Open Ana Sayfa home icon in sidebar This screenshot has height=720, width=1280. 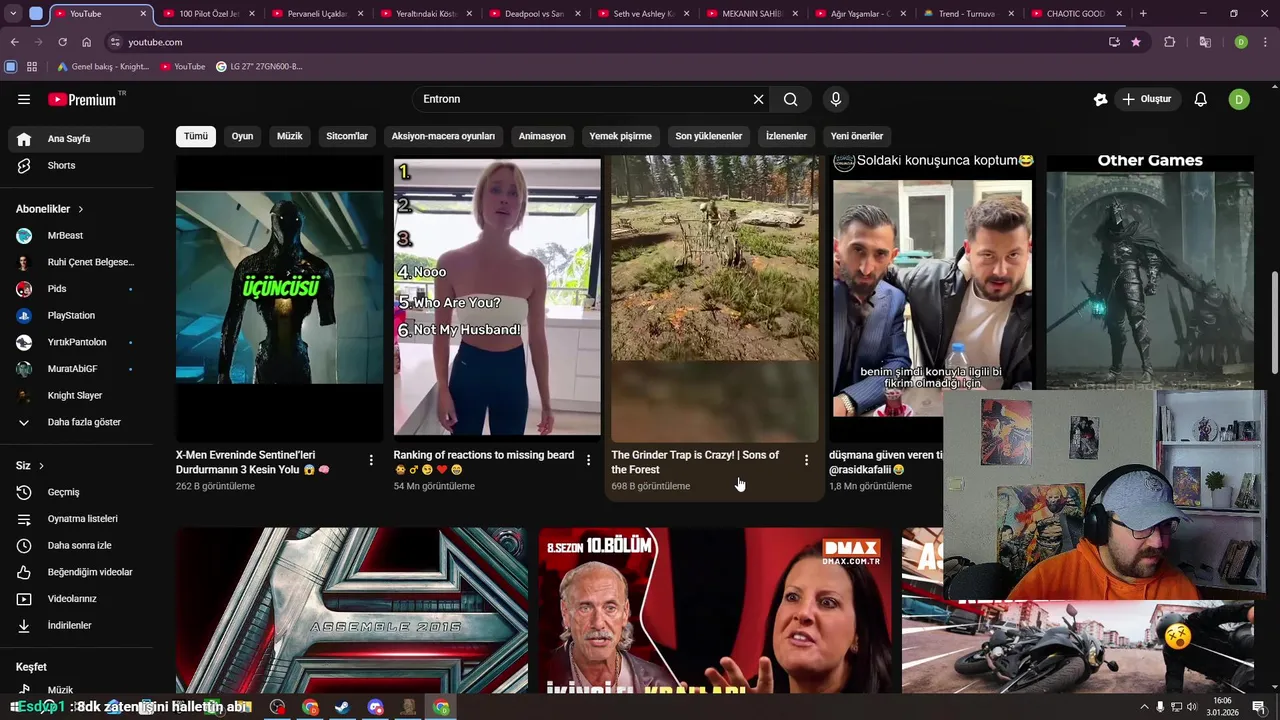point(24,139)
